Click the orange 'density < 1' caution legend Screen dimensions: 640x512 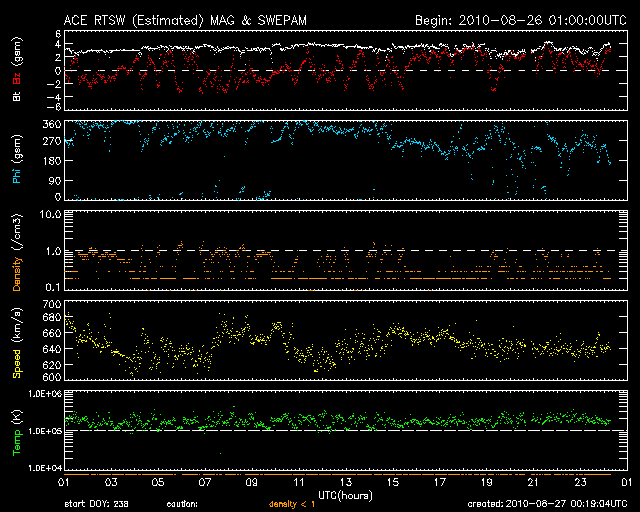pyautogui.click(x=290, y=504)
